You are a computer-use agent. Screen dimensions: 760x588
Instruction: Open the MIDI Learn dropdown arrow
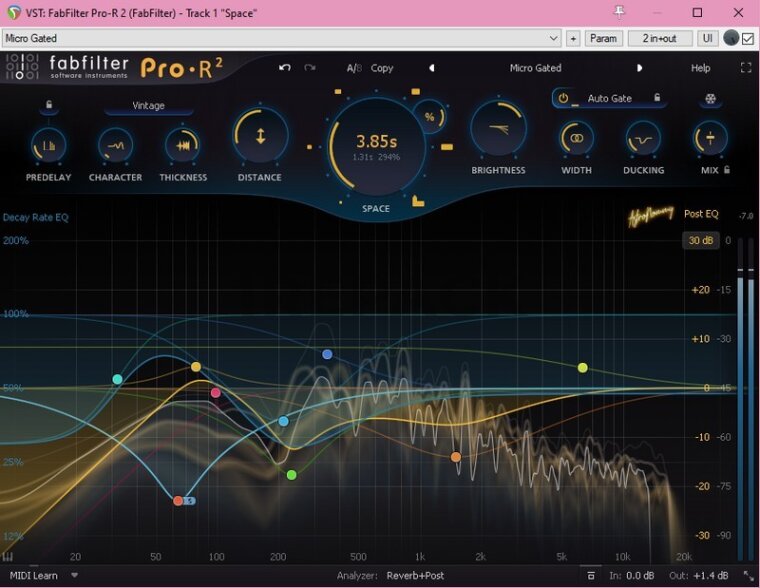pos(74,576)
